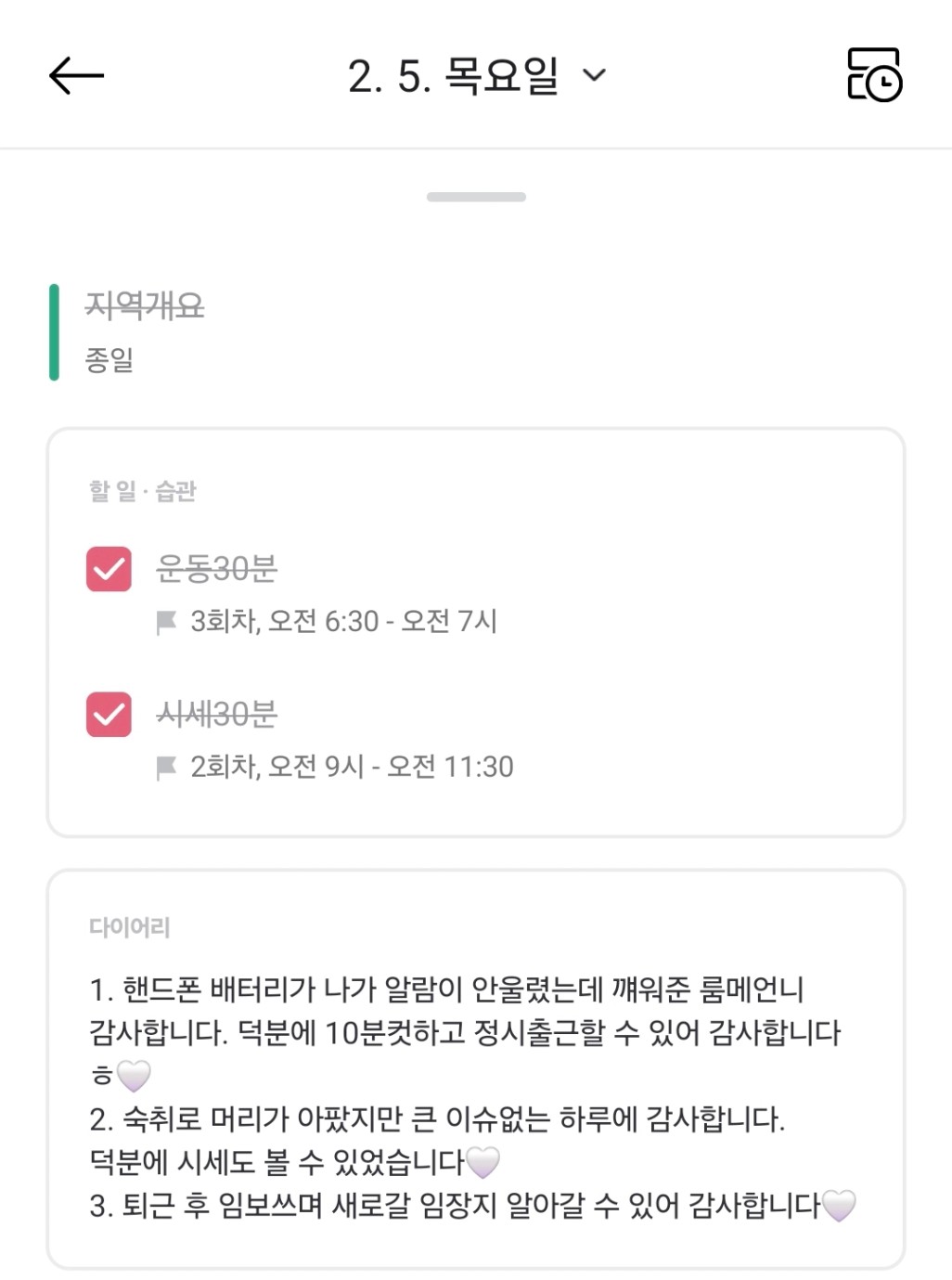Tap the 다이어리 section header
Screen dimensions: 952x1280
pos(130,926)
